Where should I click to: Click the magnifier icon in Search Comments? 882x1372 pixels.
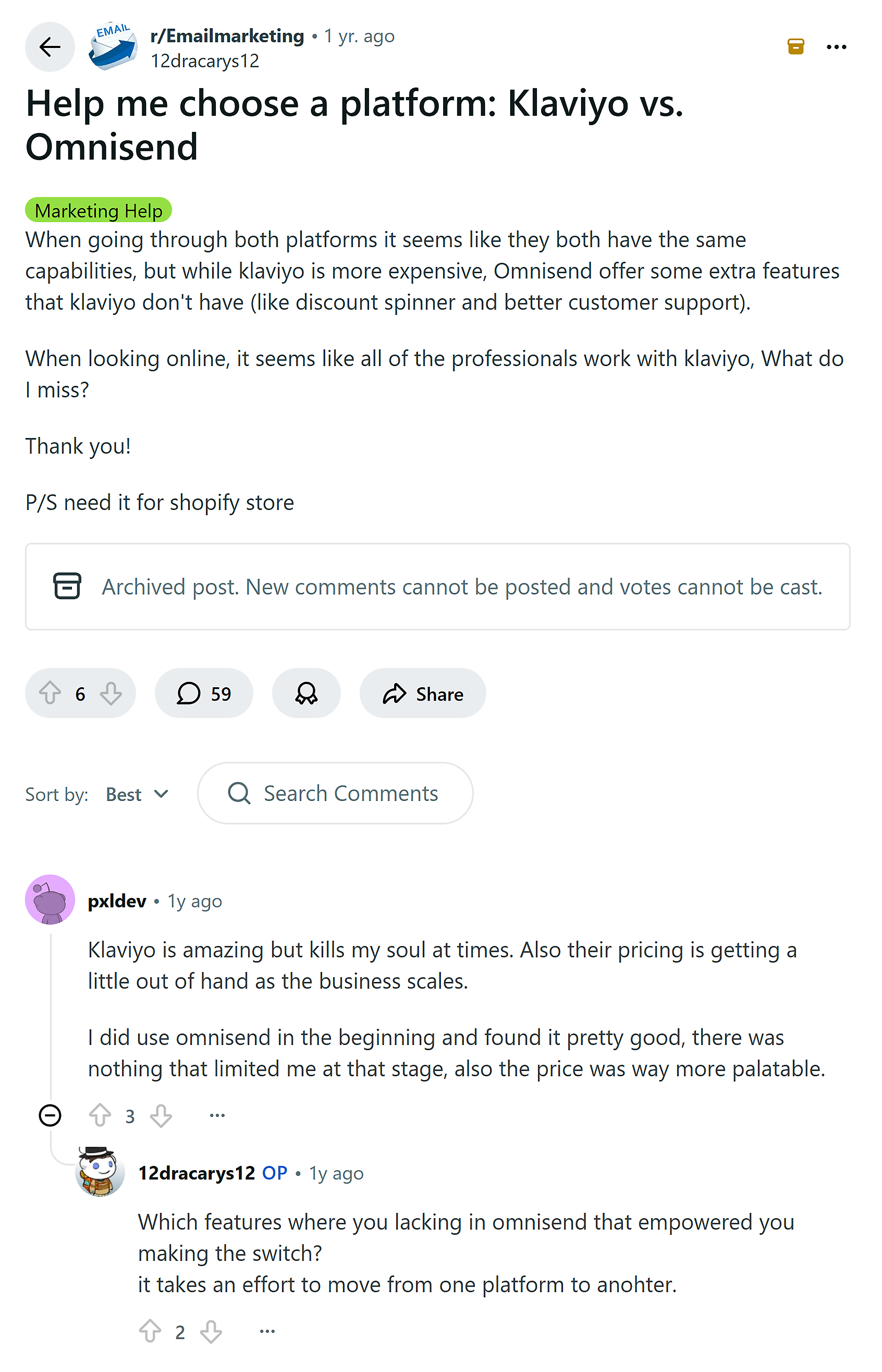tap(240, 793)
